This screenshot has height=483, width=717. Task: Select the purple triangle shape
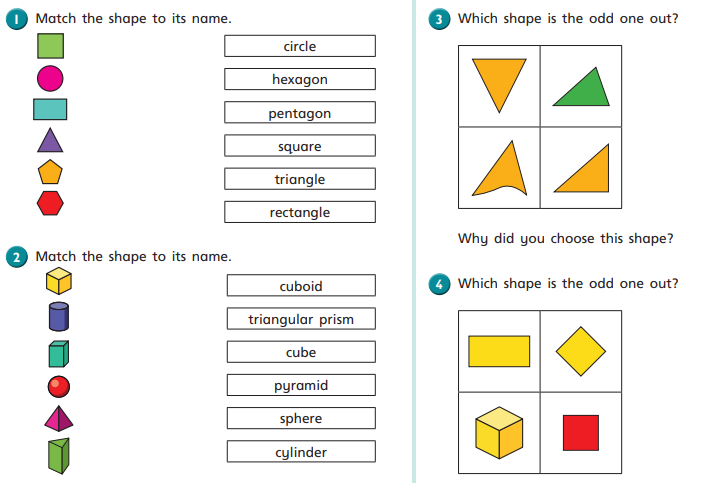[50, 141]
